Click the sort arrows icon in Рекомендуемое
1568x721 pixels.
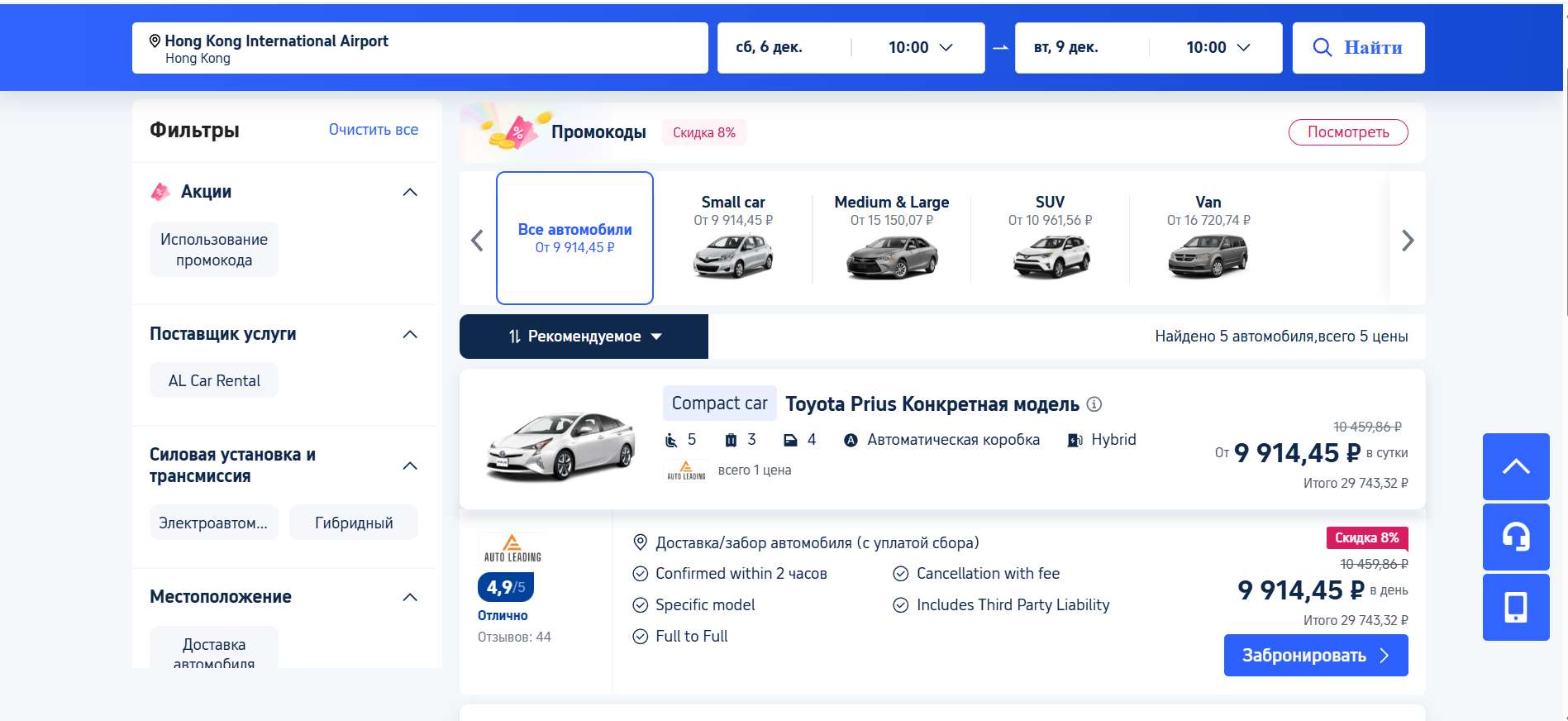tap(514, 337)
